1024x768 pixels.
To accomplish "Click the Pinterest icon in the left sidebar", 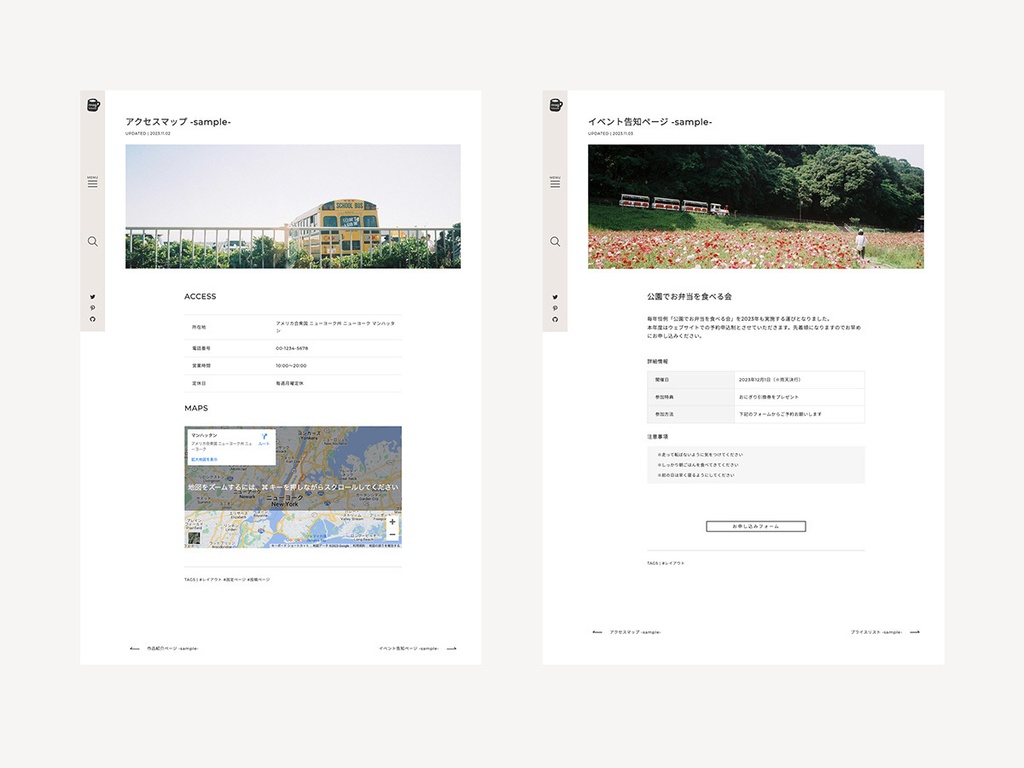I will [x=93, y=308].
